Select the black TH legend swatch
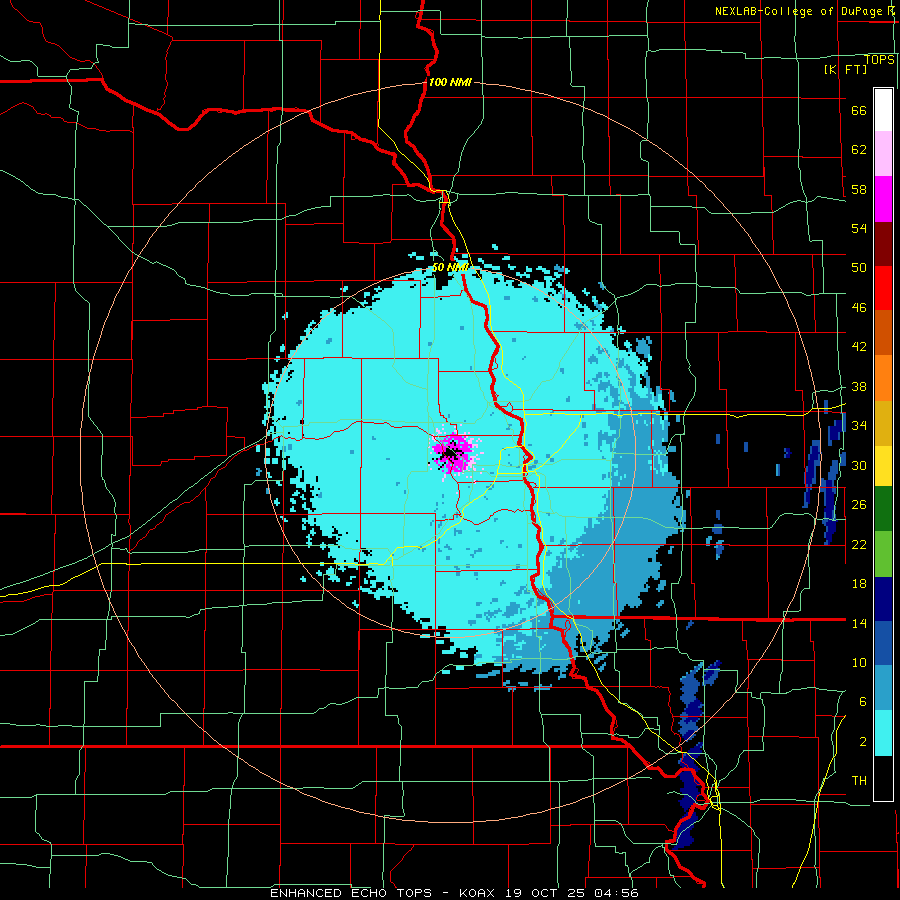The height and width of the screenshot is (900, 900). coord(883,778)
